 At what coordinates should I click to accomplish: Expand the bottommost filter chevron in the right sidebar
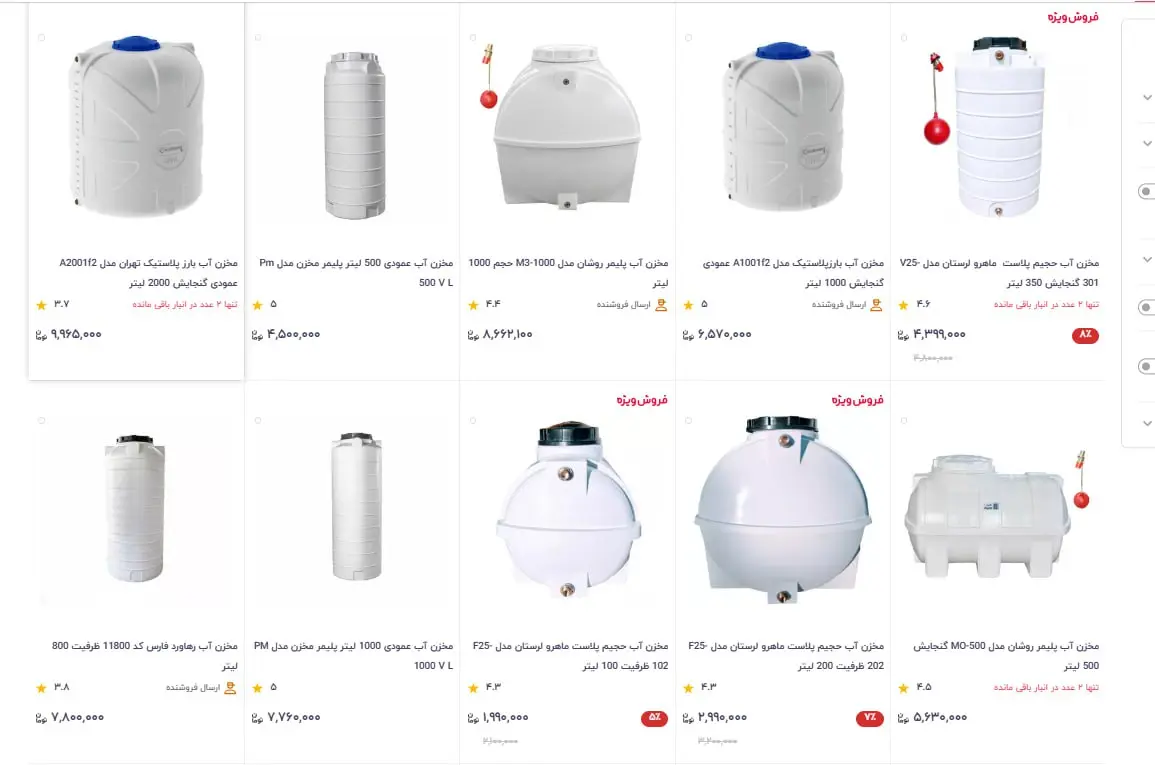tap(1147, 423)
